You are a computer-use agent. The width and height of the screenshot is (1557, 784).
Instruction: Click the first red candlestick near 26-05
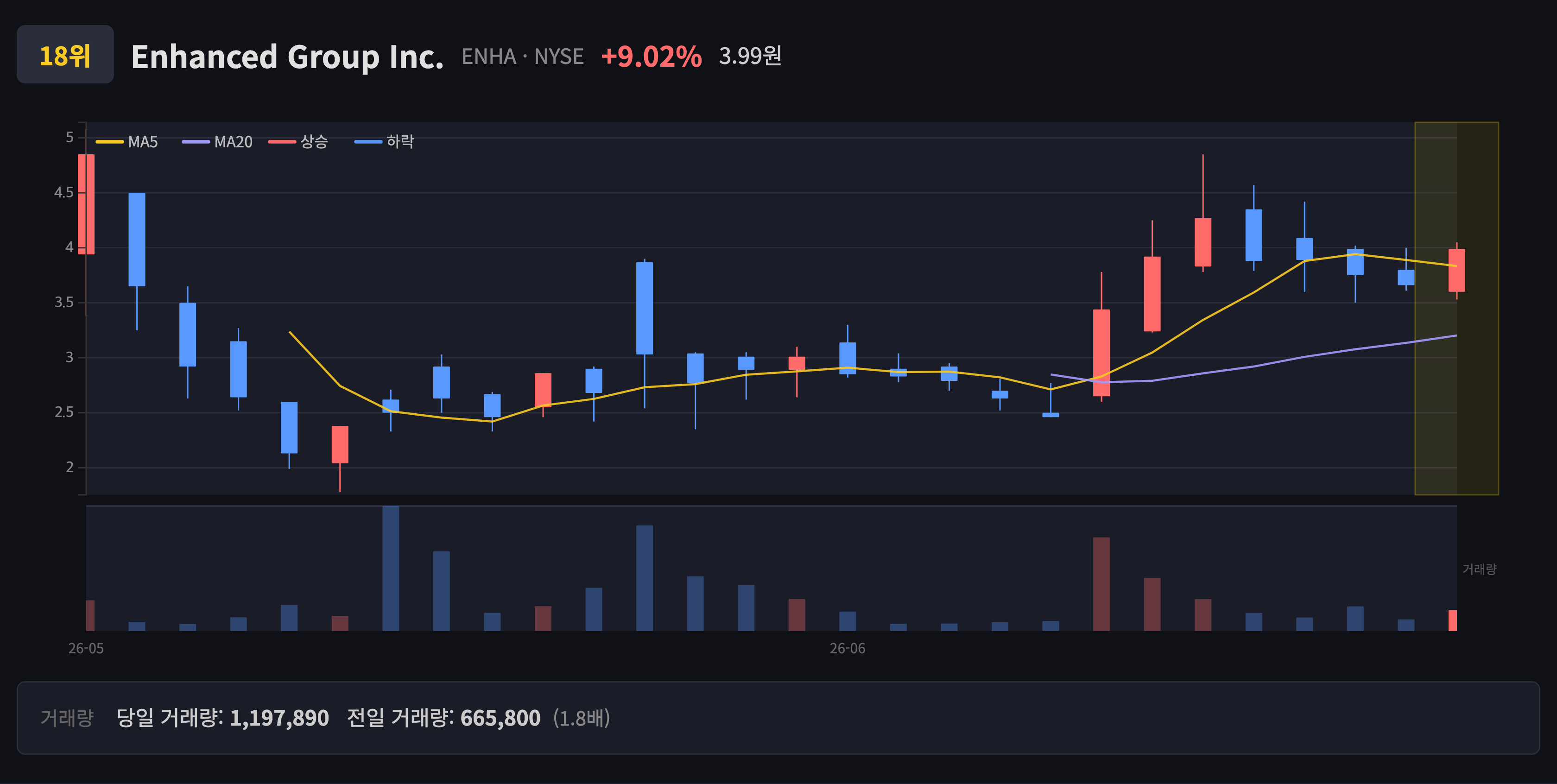click(86, 204)
